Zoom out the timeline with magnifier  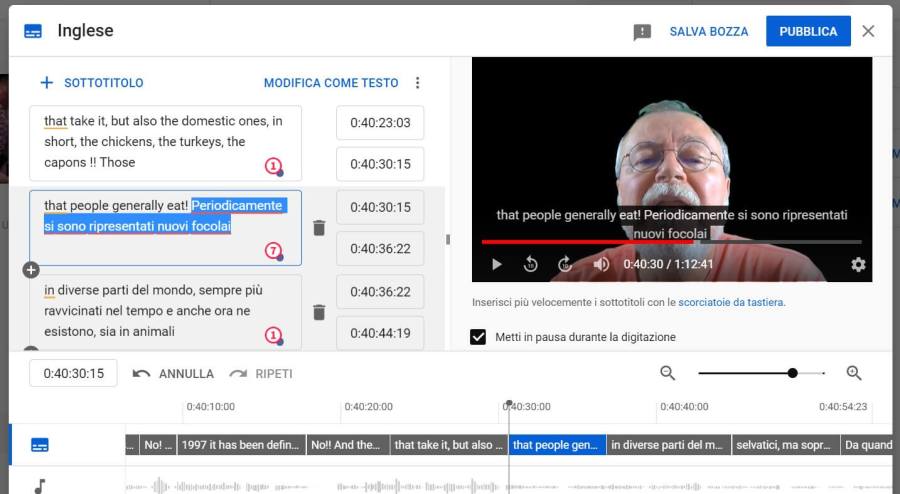click(x=668, y=373)
